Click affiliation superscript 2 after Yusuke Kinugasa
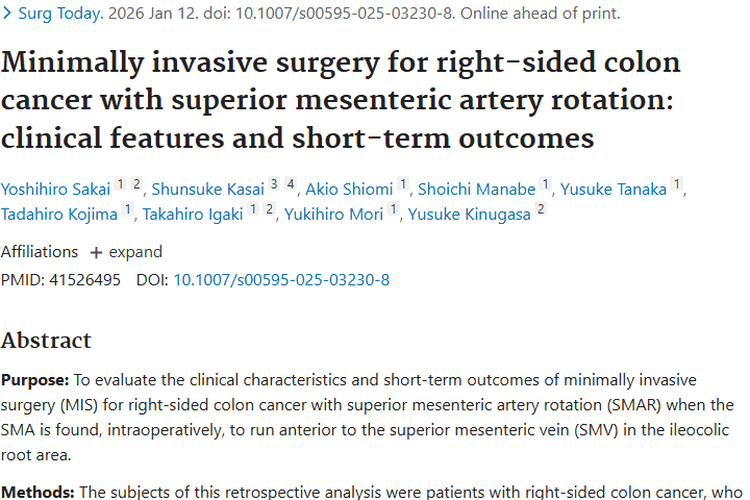Screen dimensions: 750x500 541,210
